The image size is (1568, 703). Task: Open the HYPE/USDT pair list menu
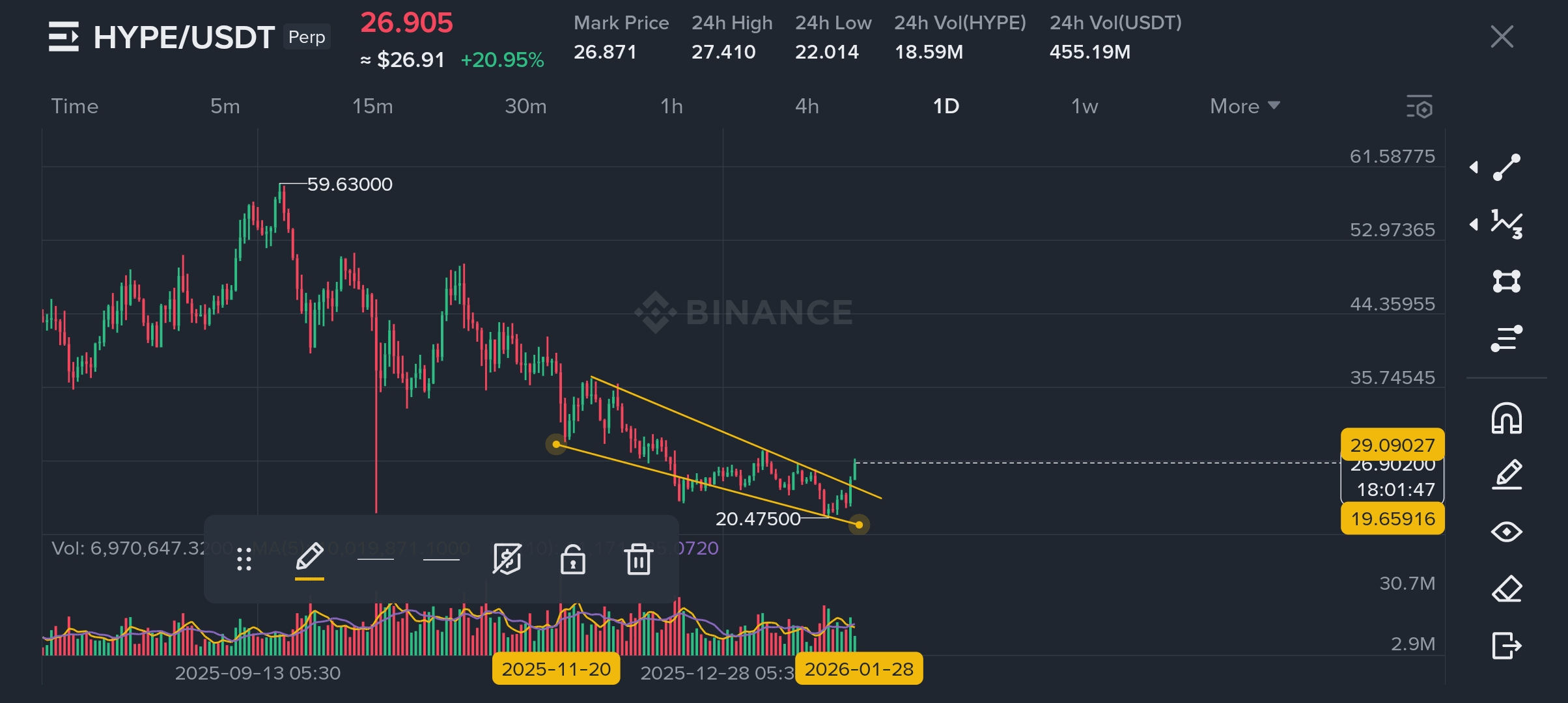click(64, 36)
